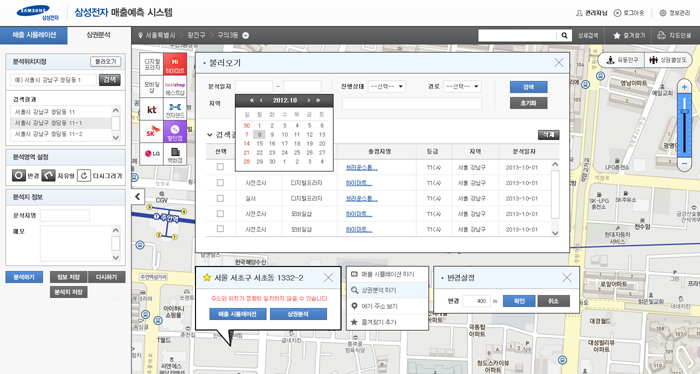700x374 pixels.
Task: Click 취소 in the 반경설정 popup
Action: pos(554,301)
